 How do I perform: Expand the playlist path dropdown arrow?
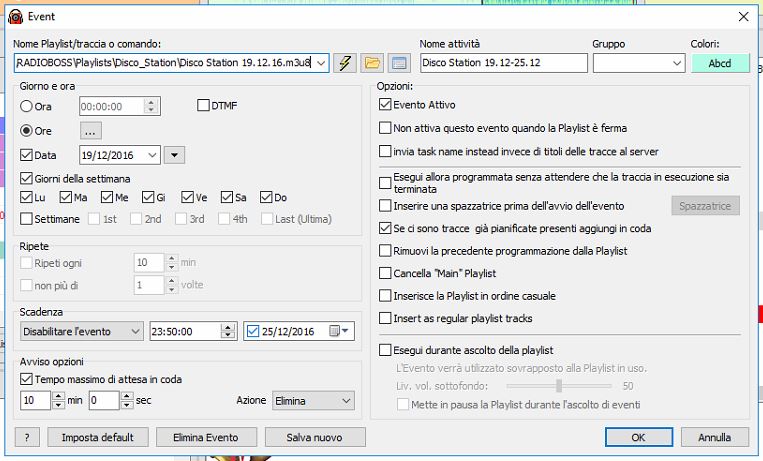coord(321,63)
